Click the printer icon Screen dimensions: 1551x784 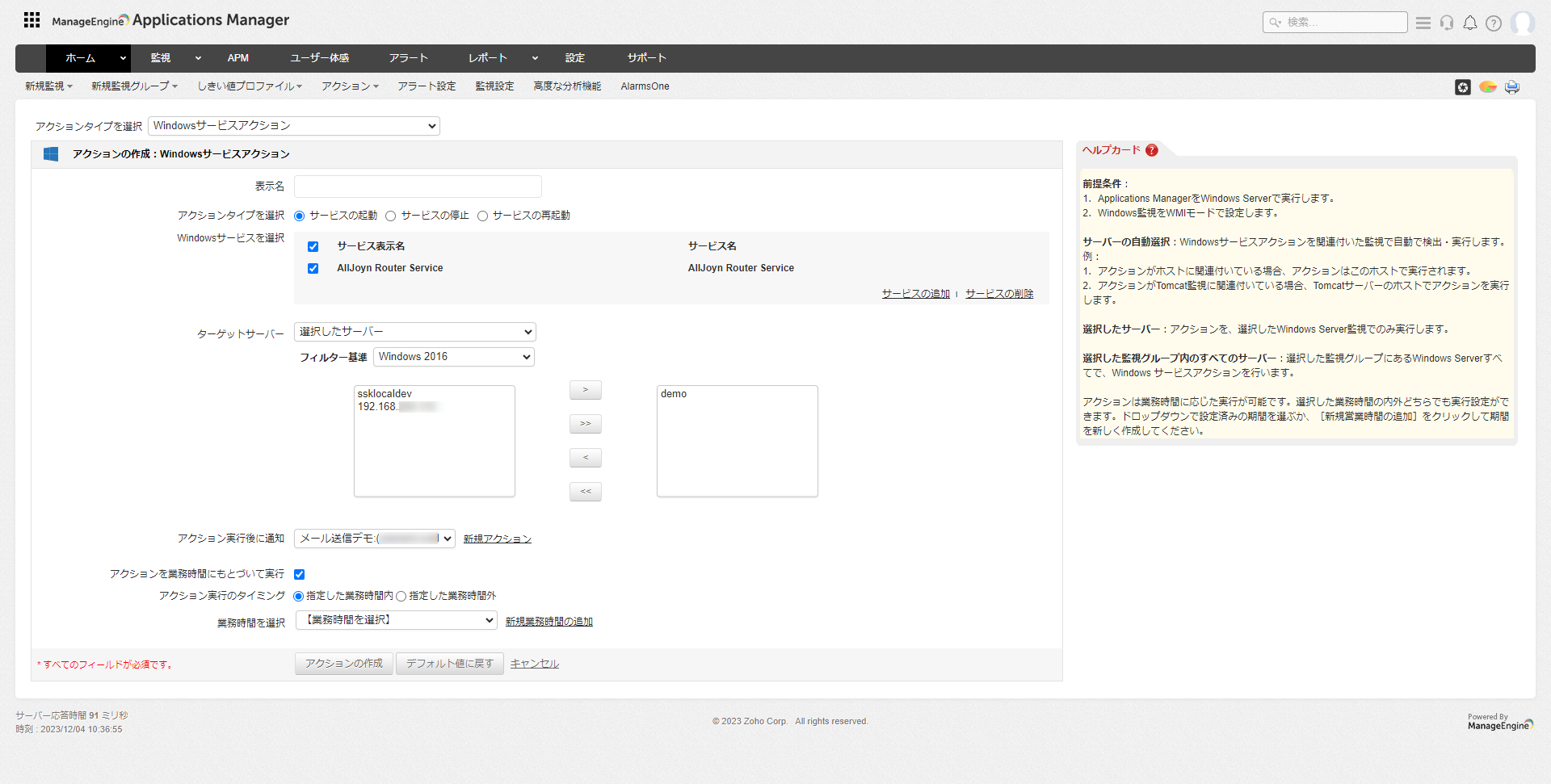(1512, 87)
